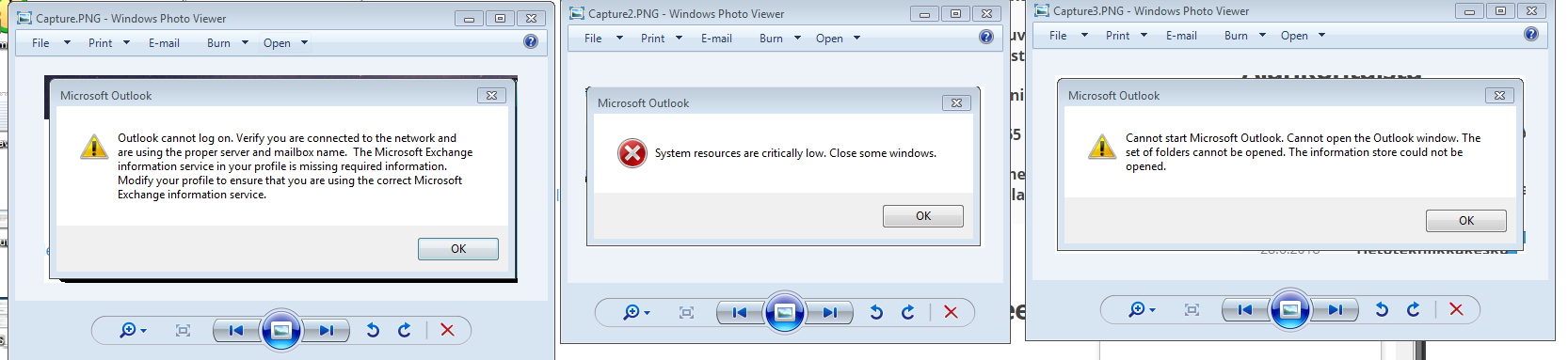The image size is (1568, 360).
Task: Click OK on the 'Cannot start Microsoft Outlook' dialog
Action: (x=1466, y=221)
